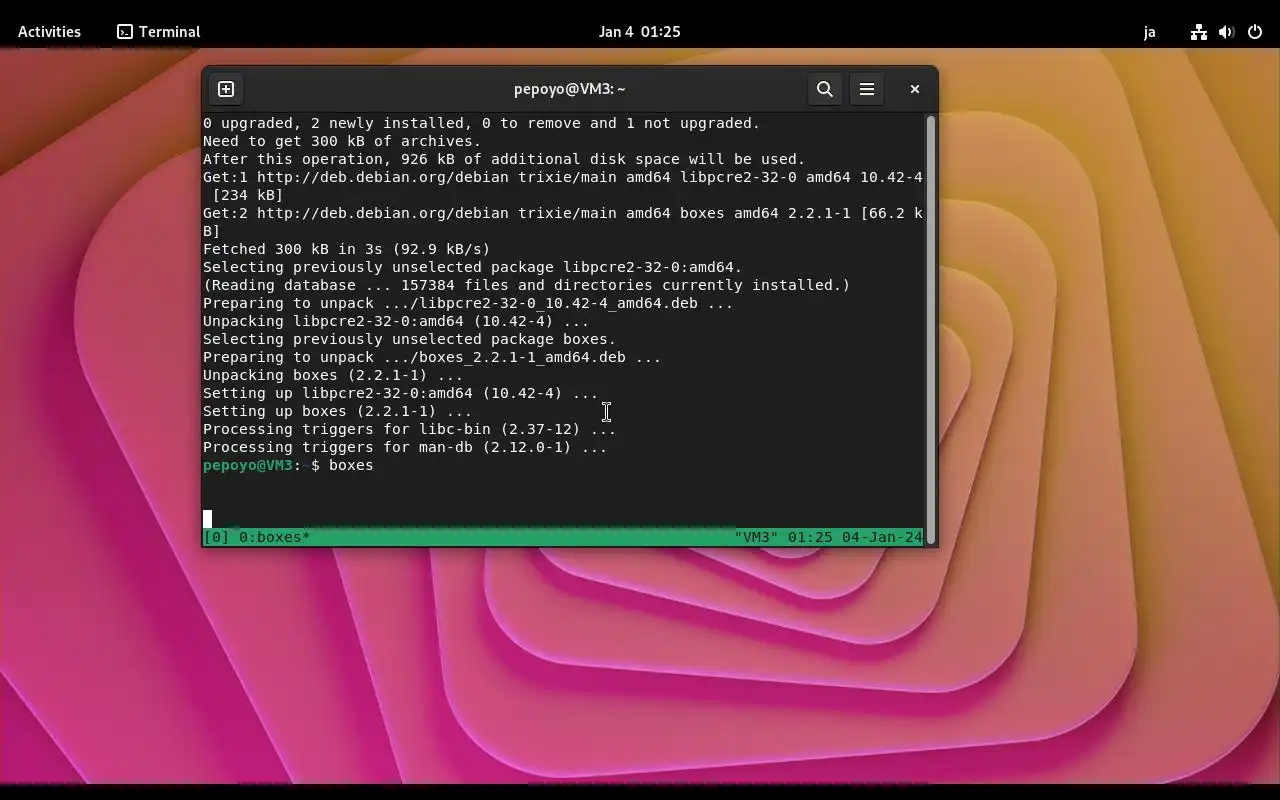The width and height of the screenshot is (1280, 800).
Task: Open the Activities overview
Action: click(49, 32)
